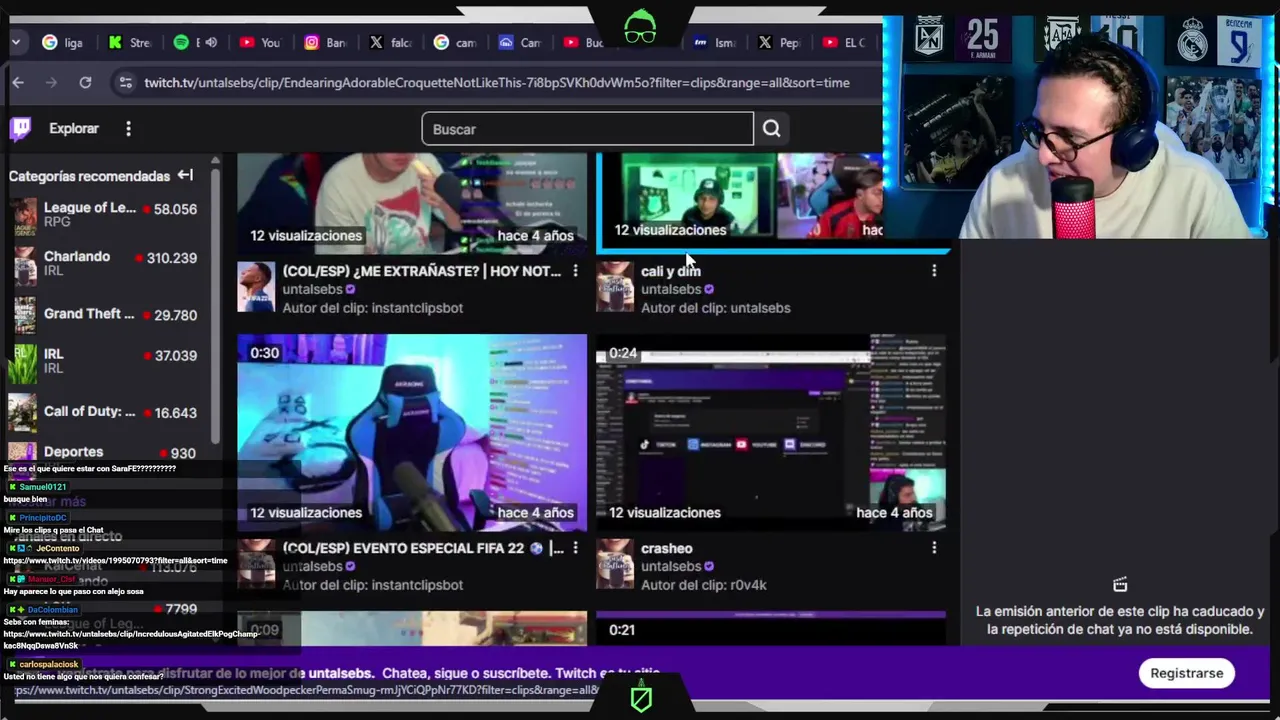Click channel avatar beside cali y dim
Image resolution: width=1280 pixels, height=720 pixels.
click(x=615, y=288)
